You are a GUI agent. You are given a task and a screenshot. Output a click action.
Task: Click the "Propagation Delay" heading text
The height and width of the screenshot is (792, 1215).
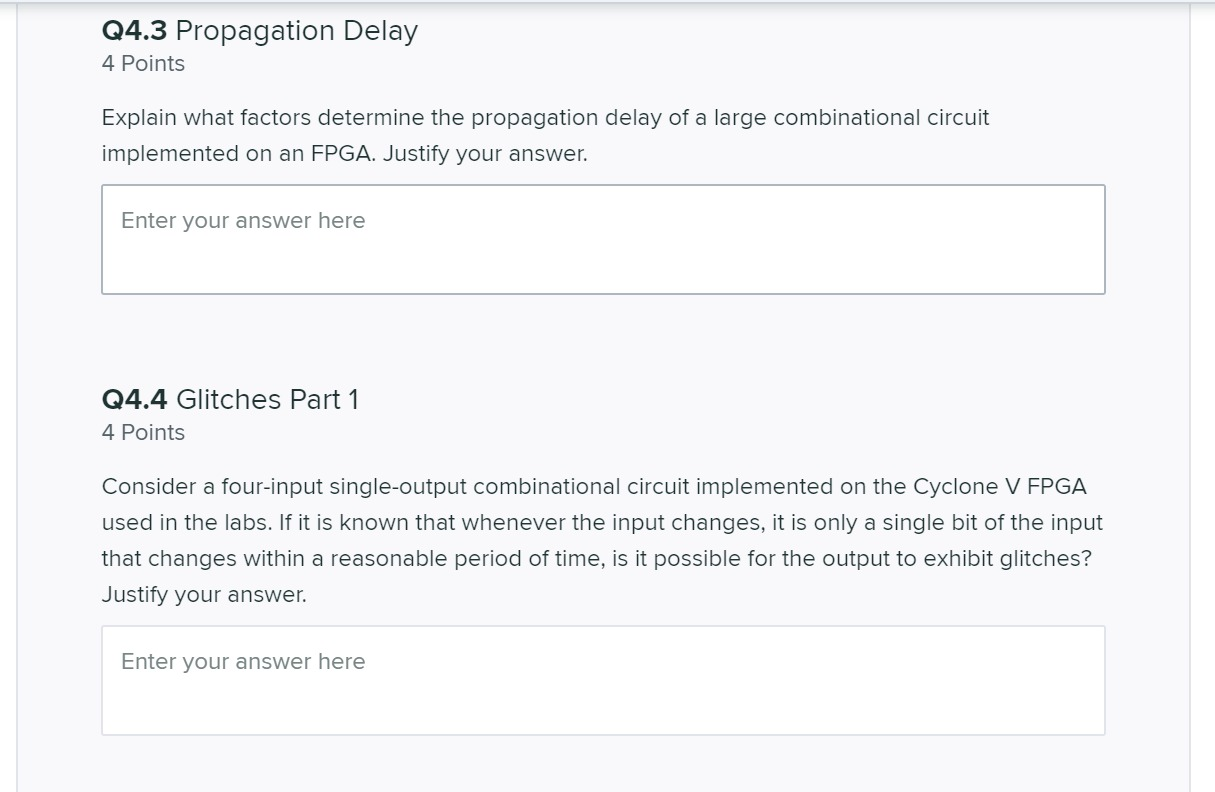297,31
